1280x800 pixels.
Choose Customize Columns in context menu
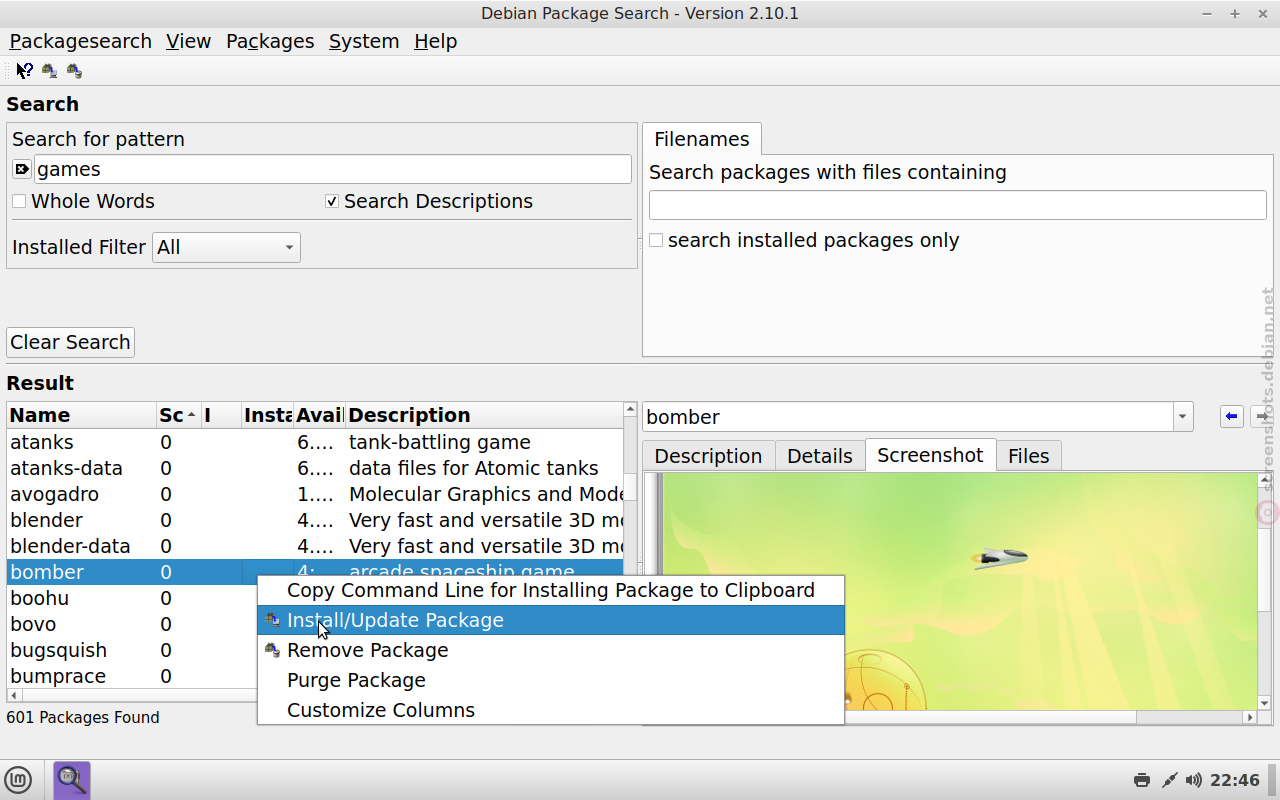pos(551,710)
